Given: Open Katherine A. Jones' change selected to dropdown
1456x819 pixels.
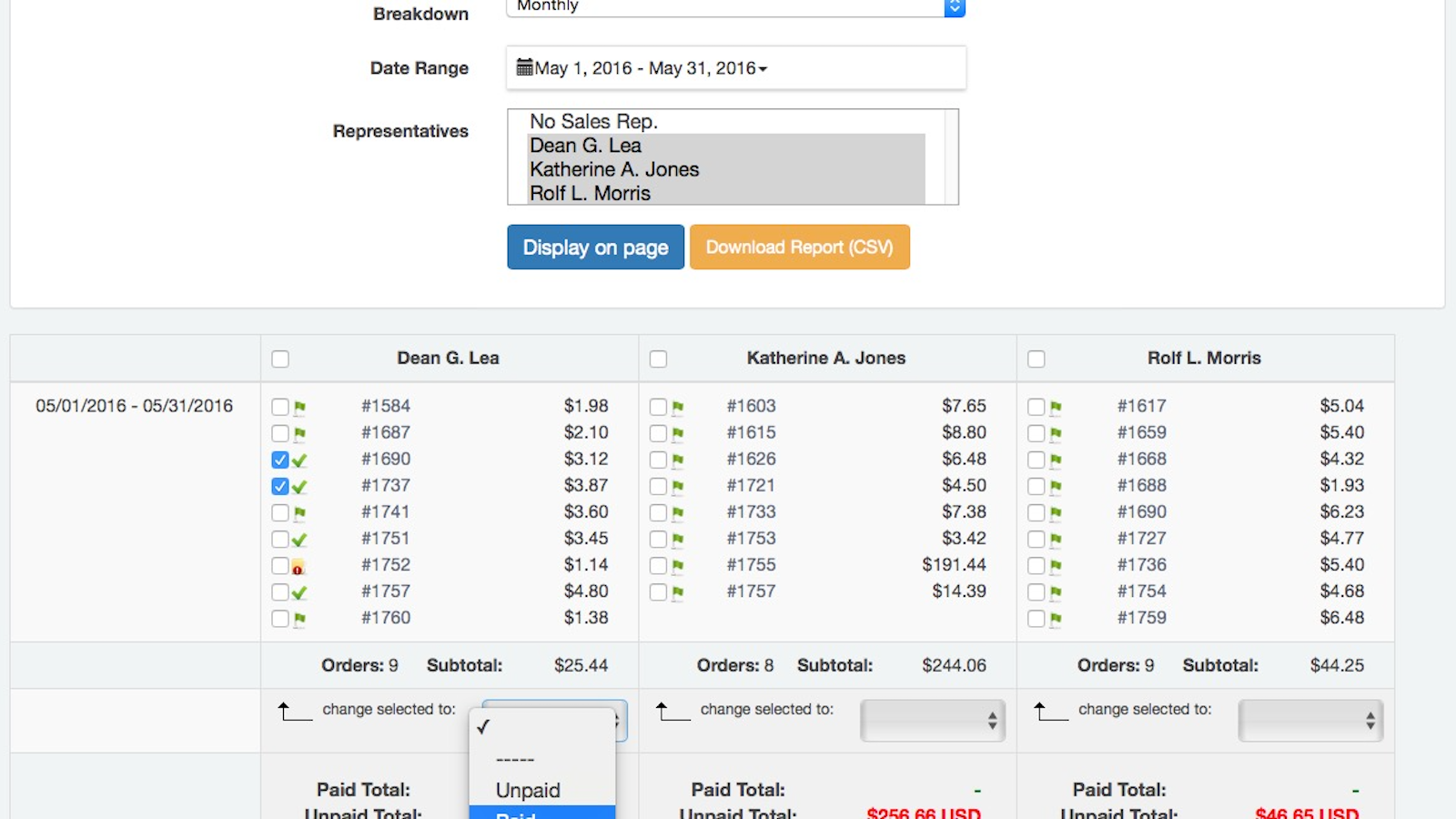Looking at the screenshot, I should [x=932, y=722].
